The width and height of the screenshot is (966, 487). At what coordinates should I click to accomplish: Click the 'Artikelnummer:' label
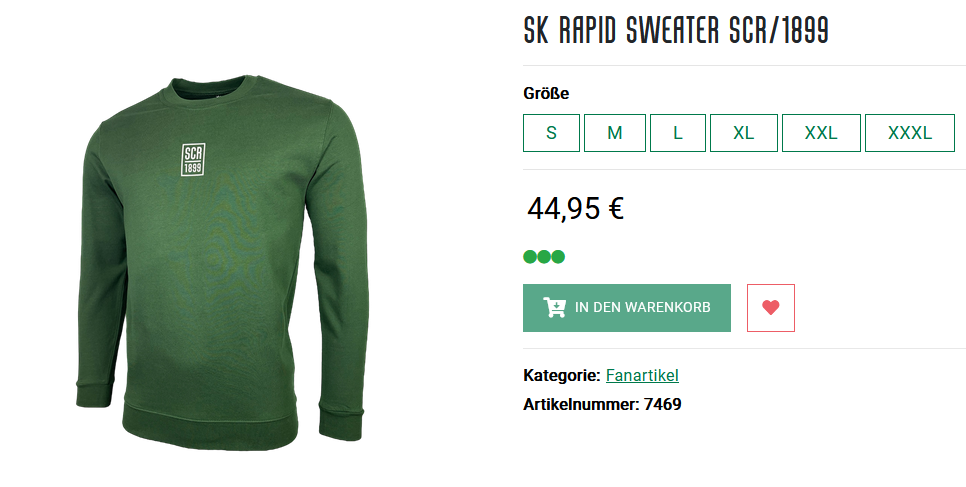pyautogui.click(x=581, y=404)
